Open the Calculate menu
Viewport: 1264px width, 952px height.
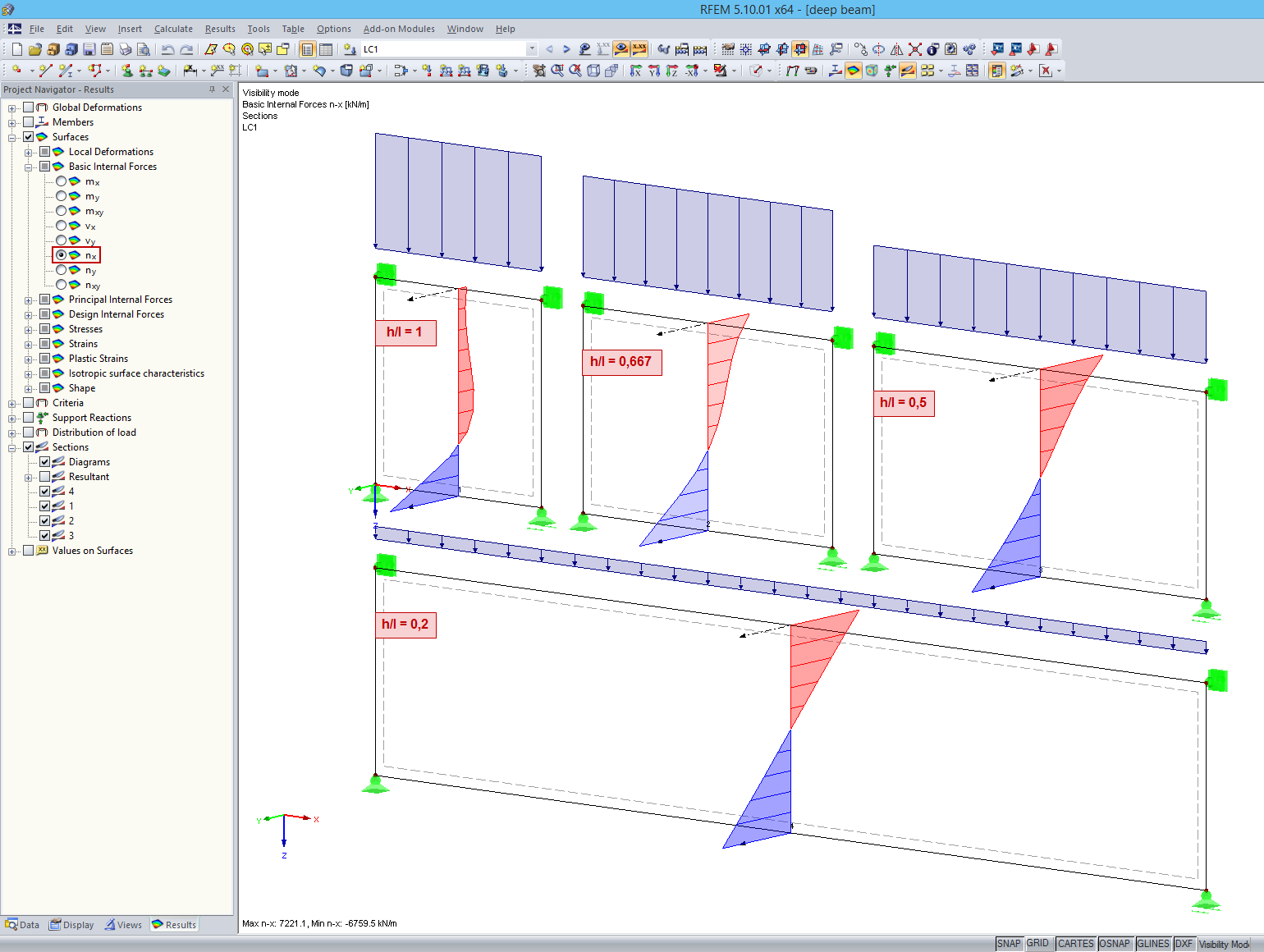(x=173, y=29)
